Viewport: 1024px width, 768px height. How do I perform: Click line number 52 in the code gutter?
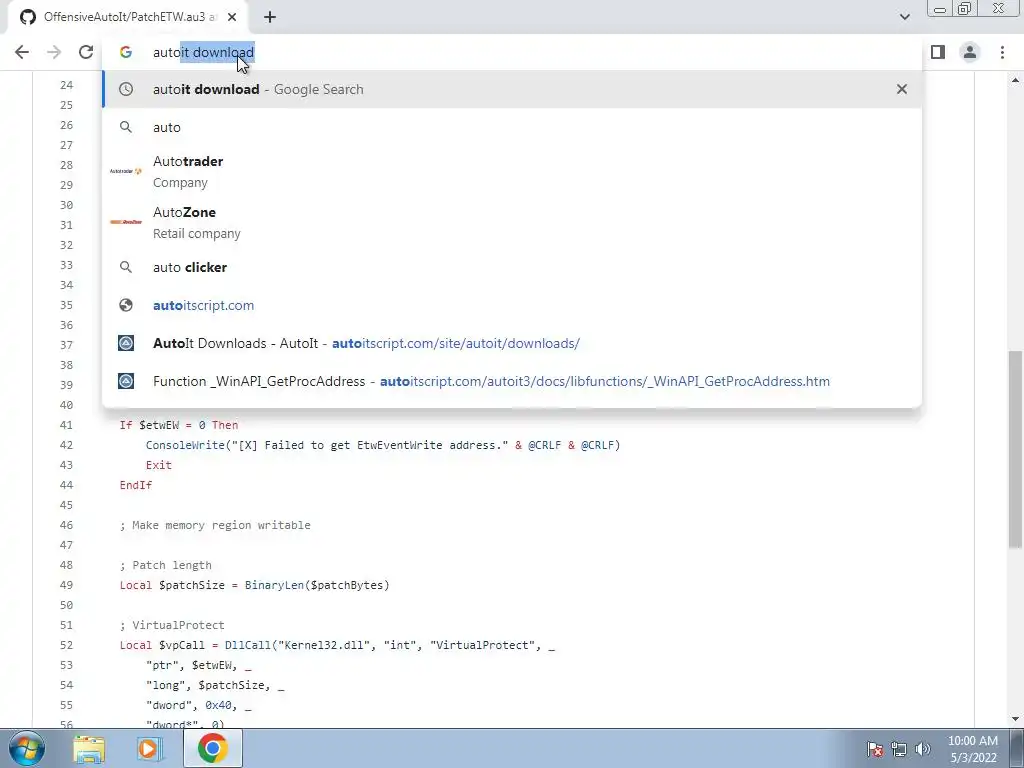coord(66,645)
